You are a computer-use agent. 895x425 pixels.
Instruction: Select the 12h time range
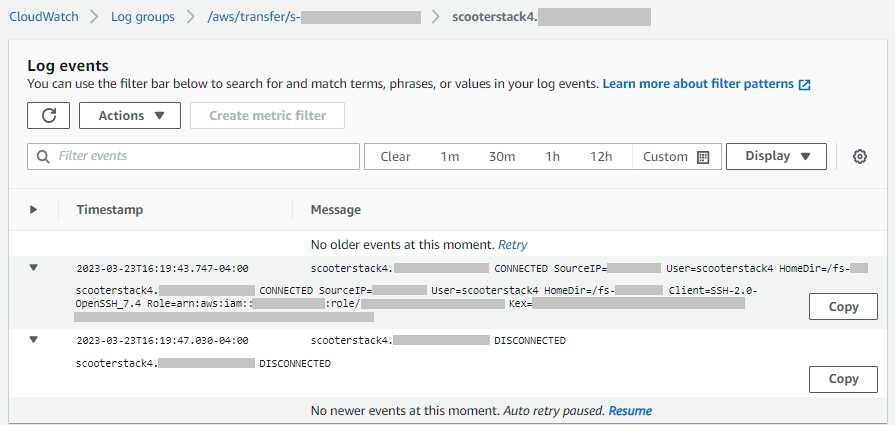[x=601, y=157]
